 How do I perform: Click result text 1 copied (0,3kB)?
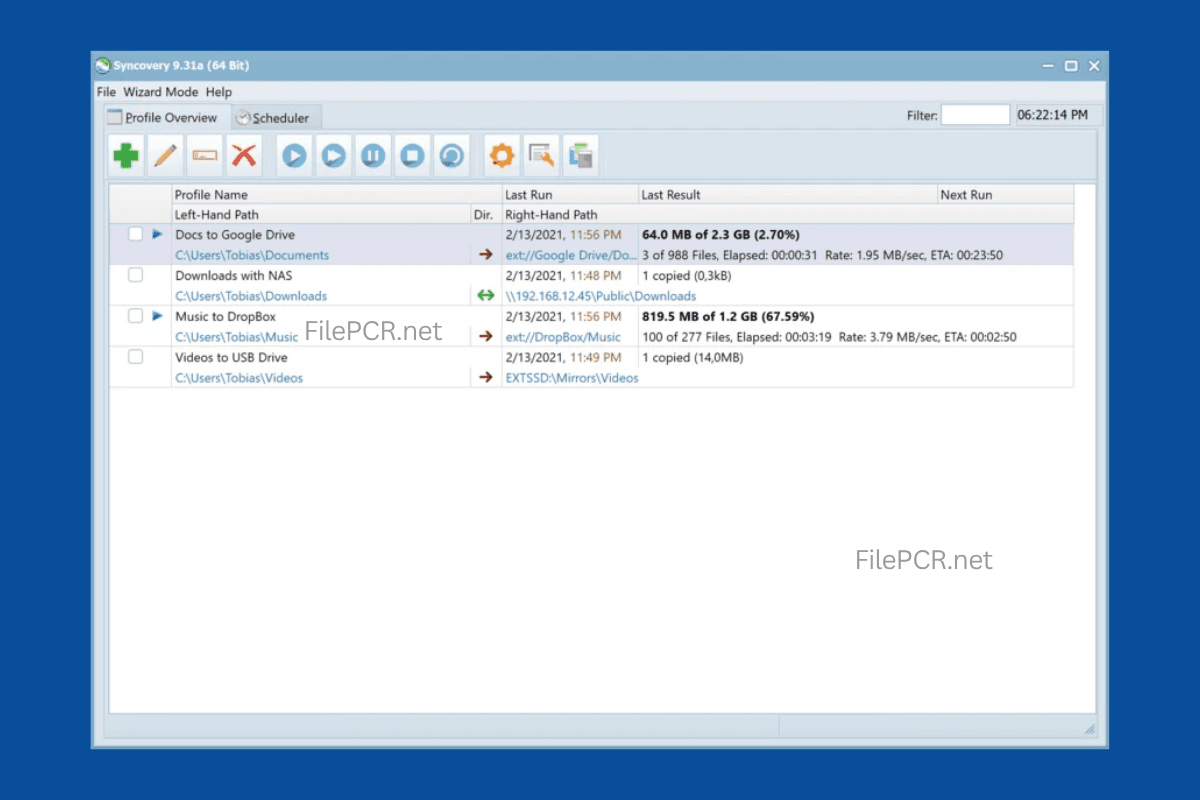click(x=688, y=276)
